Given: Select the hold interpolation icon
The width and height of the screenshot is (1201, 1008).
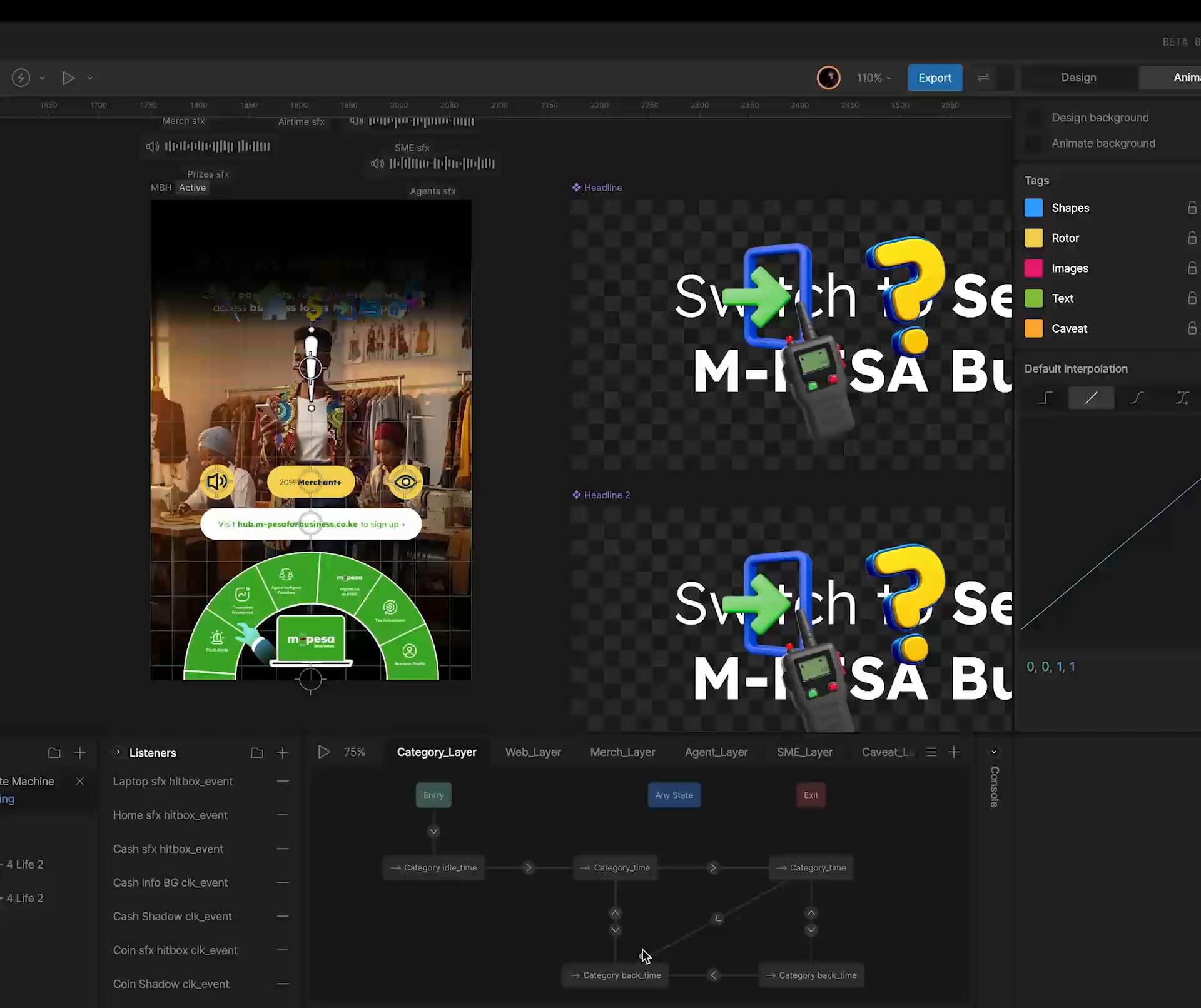Looking at the screenshot, I should pyautogui.click(x=1046, y=398).
